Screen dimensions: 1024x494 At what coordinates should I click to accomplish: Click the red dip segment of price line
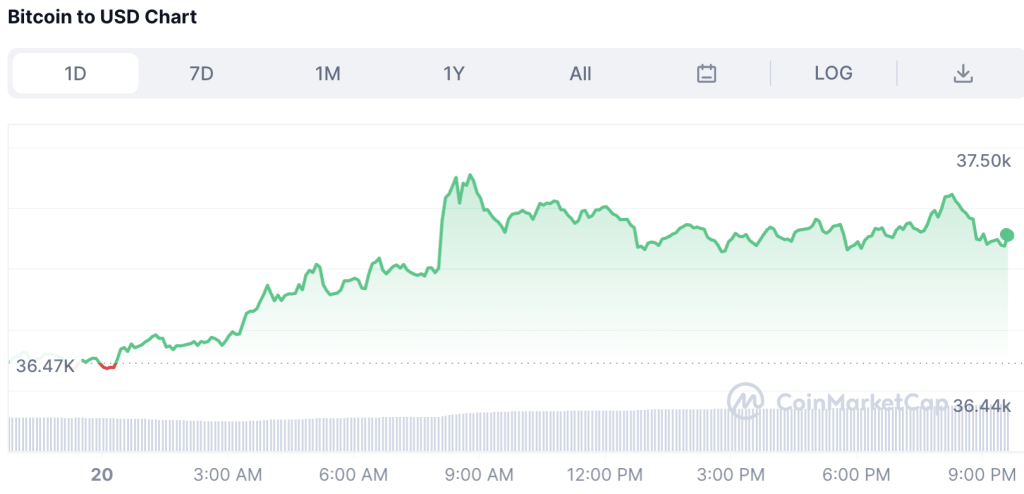click(107, 367)
